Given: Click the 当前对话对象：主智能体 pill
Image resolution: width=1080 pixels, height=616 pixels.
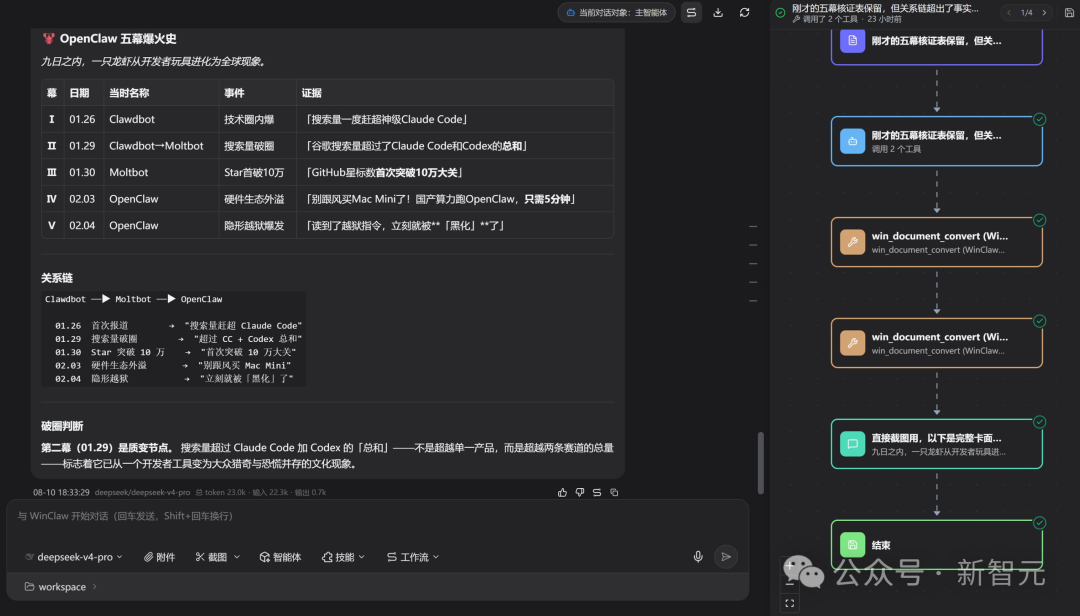Looking at the screenshot, I should coord(616,12).
